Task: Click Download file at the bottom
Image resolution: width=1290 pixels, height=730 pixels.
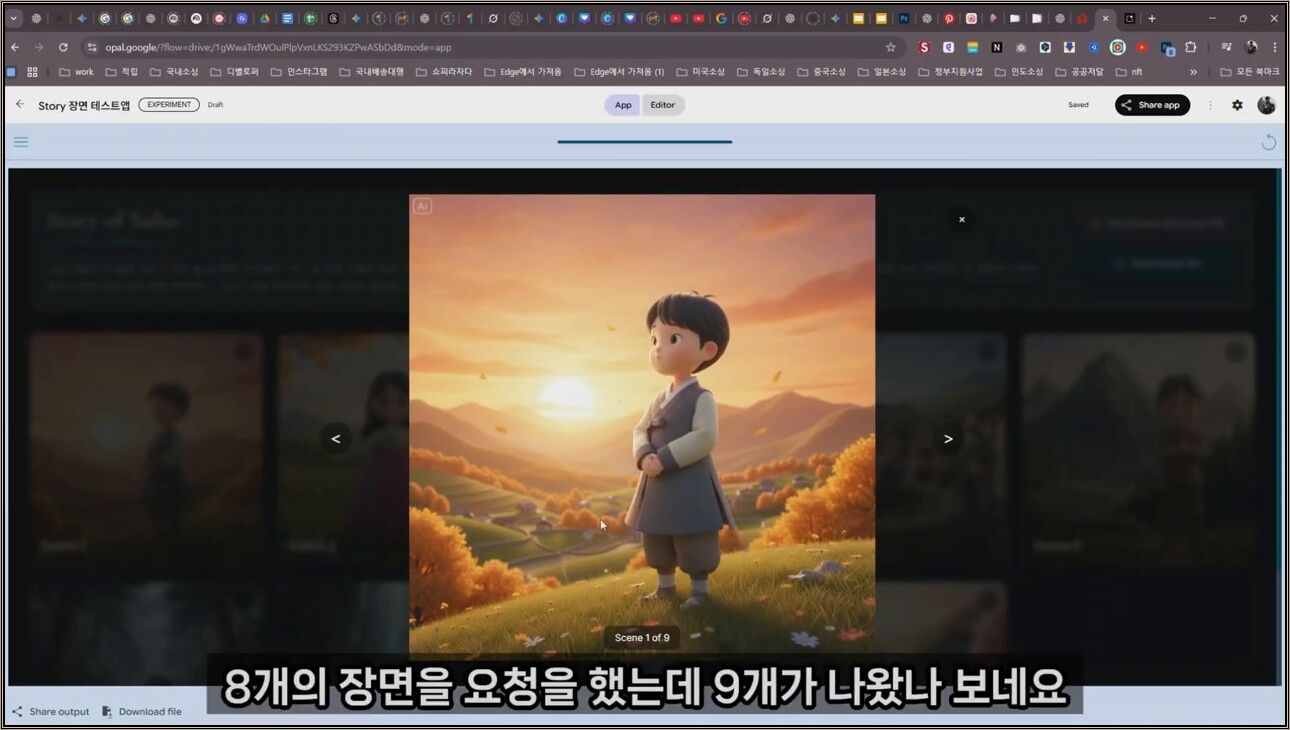Action: pyautogui.click(x=142, y=712)
